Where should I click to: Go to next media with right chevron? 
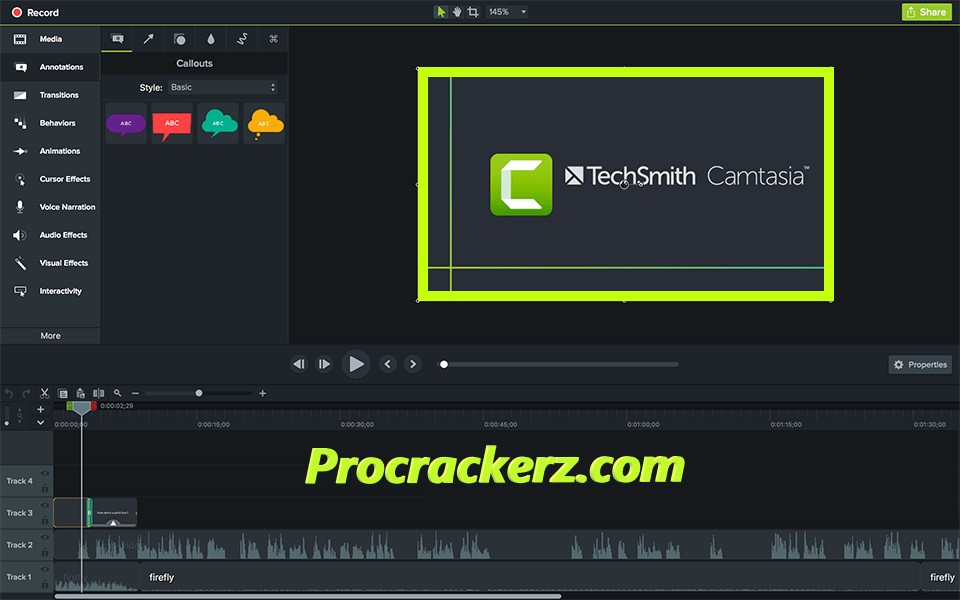tap(413, 364)
